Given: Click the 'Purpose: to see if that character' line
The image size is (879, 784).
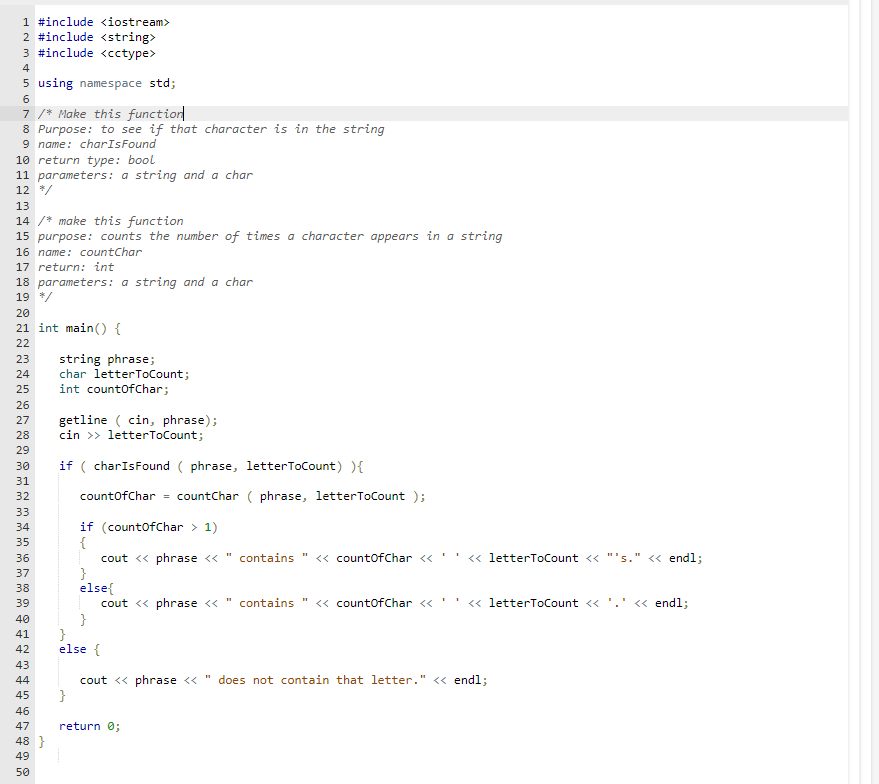Looking at the screenshot, I should click(x=211, y=129).
